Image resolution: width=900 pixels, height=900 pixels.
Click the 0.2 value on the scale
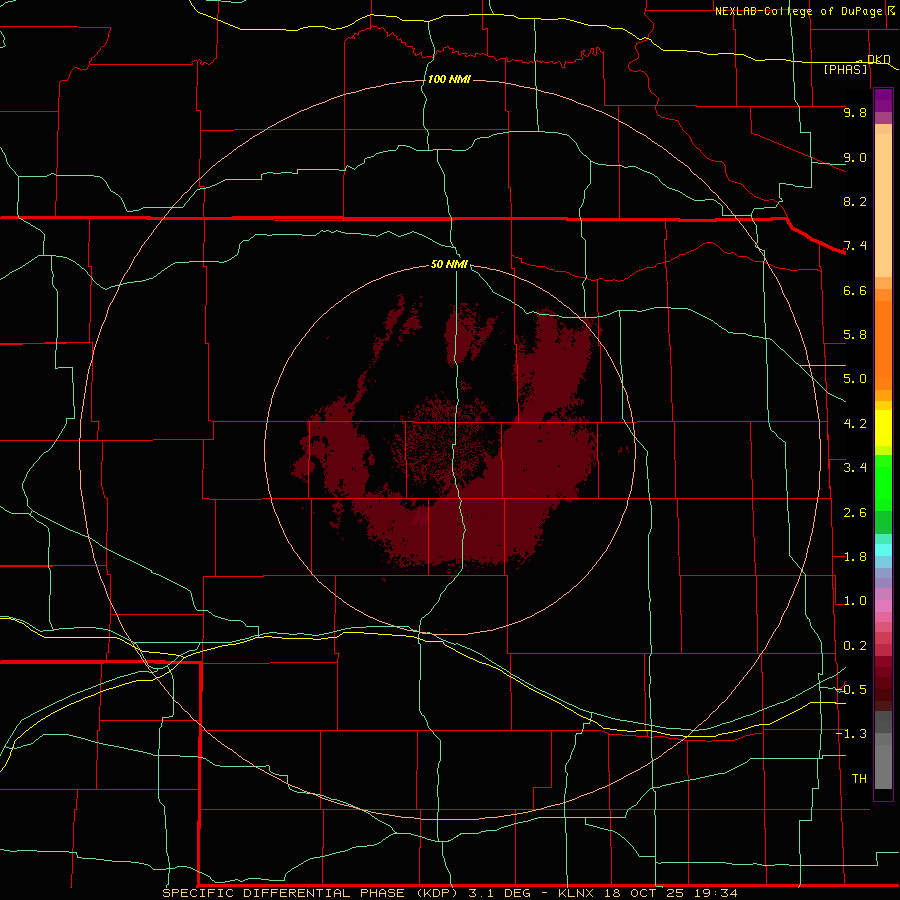click(855, 646)
